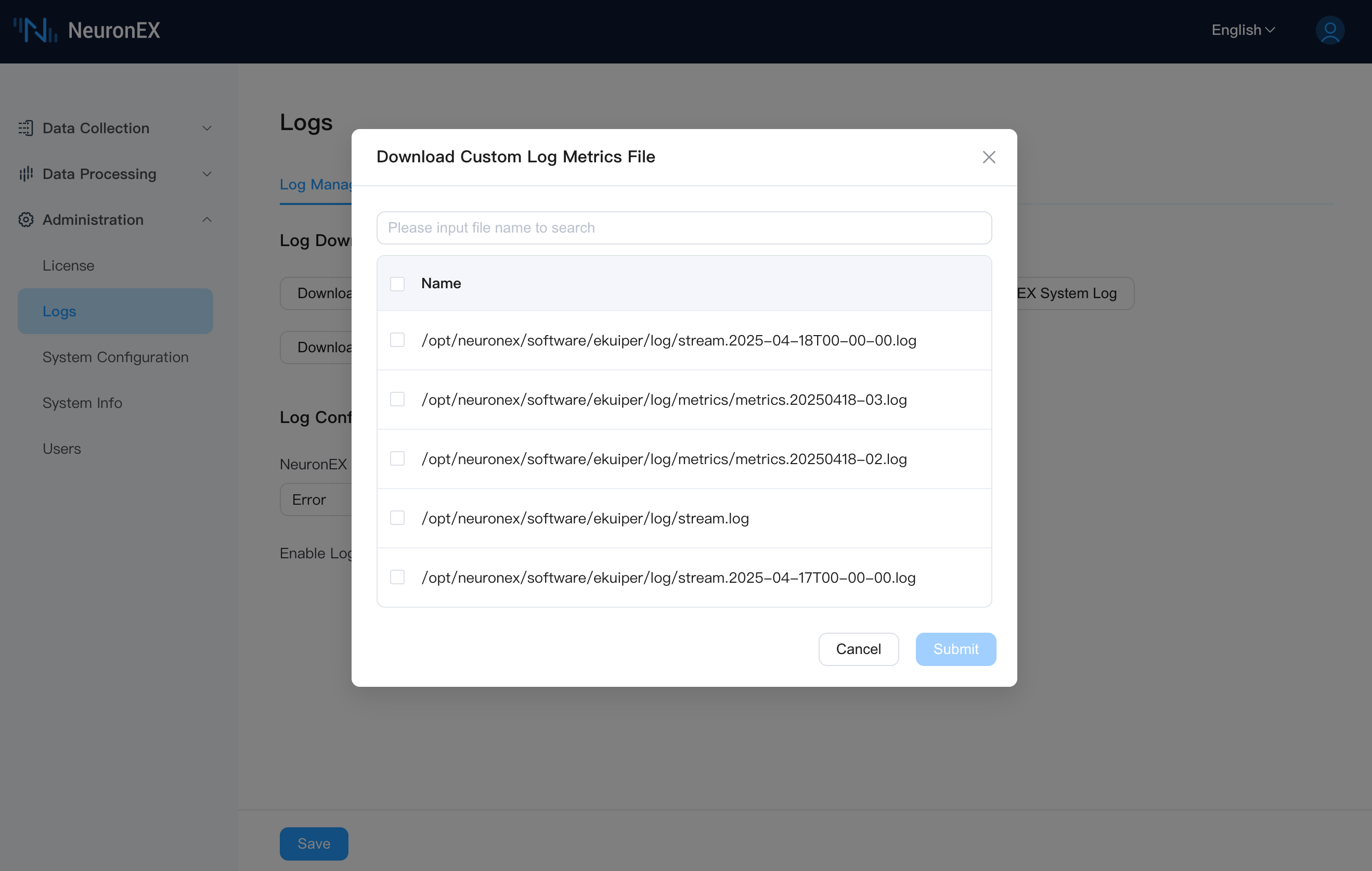Click the Data Collection sidebar icon

click(25, 128)
